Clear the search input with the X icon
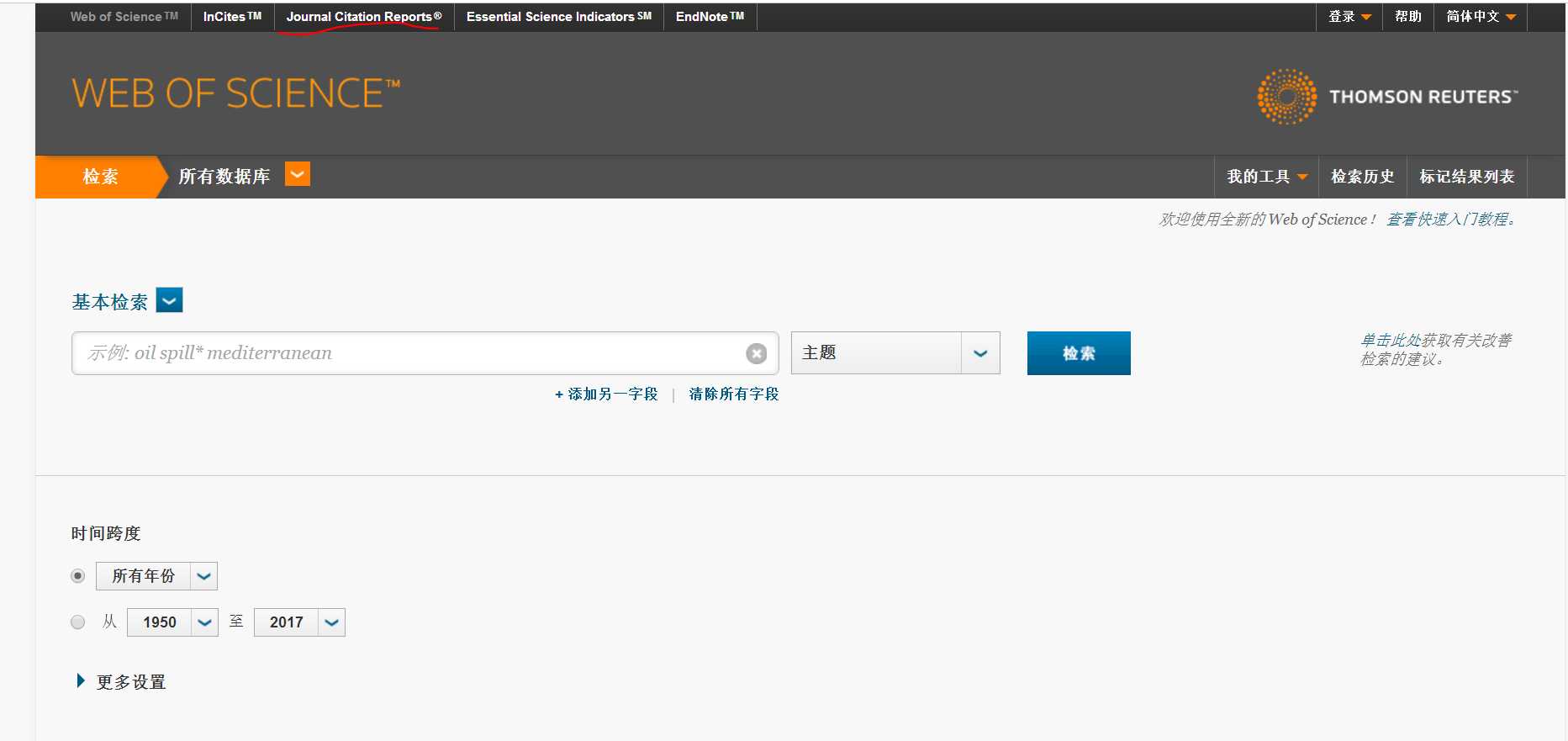Image resolution: width=1568 pixels, height=741 pixels. (756, 353)
